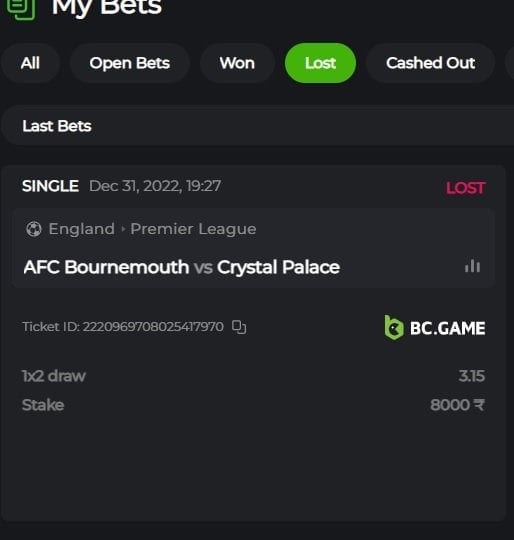Click the red LOST status label
Screen dimensions: 514x540
coord(465,188)
